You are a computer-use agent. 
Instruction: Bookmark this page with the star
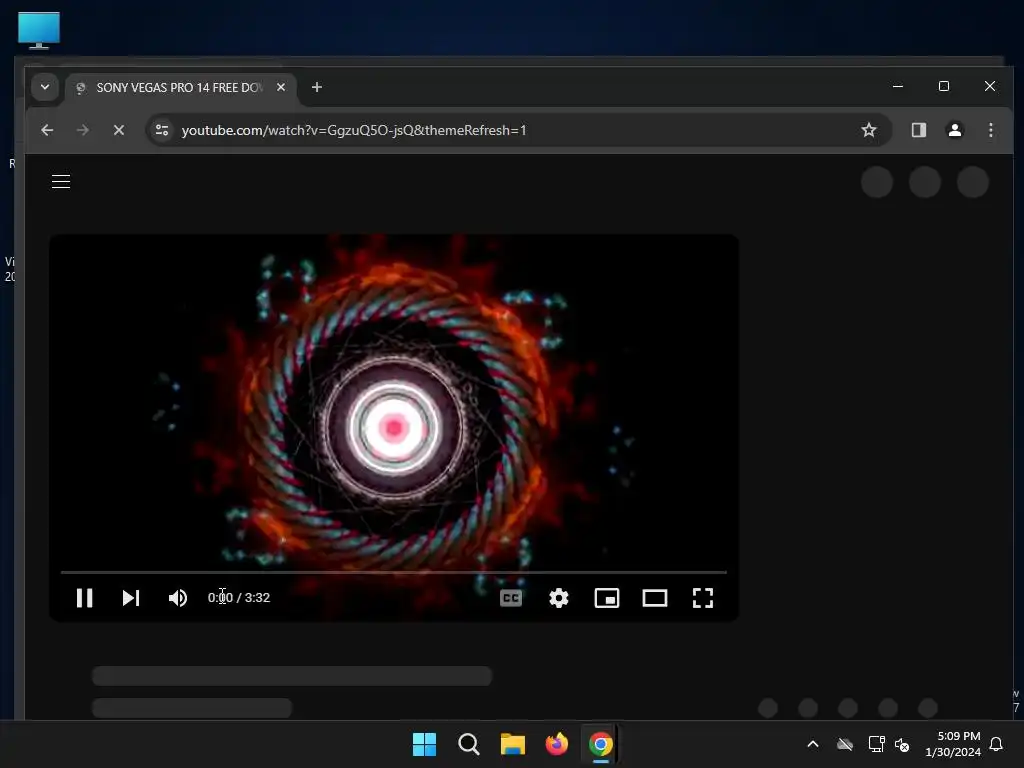tap(869, 130)
